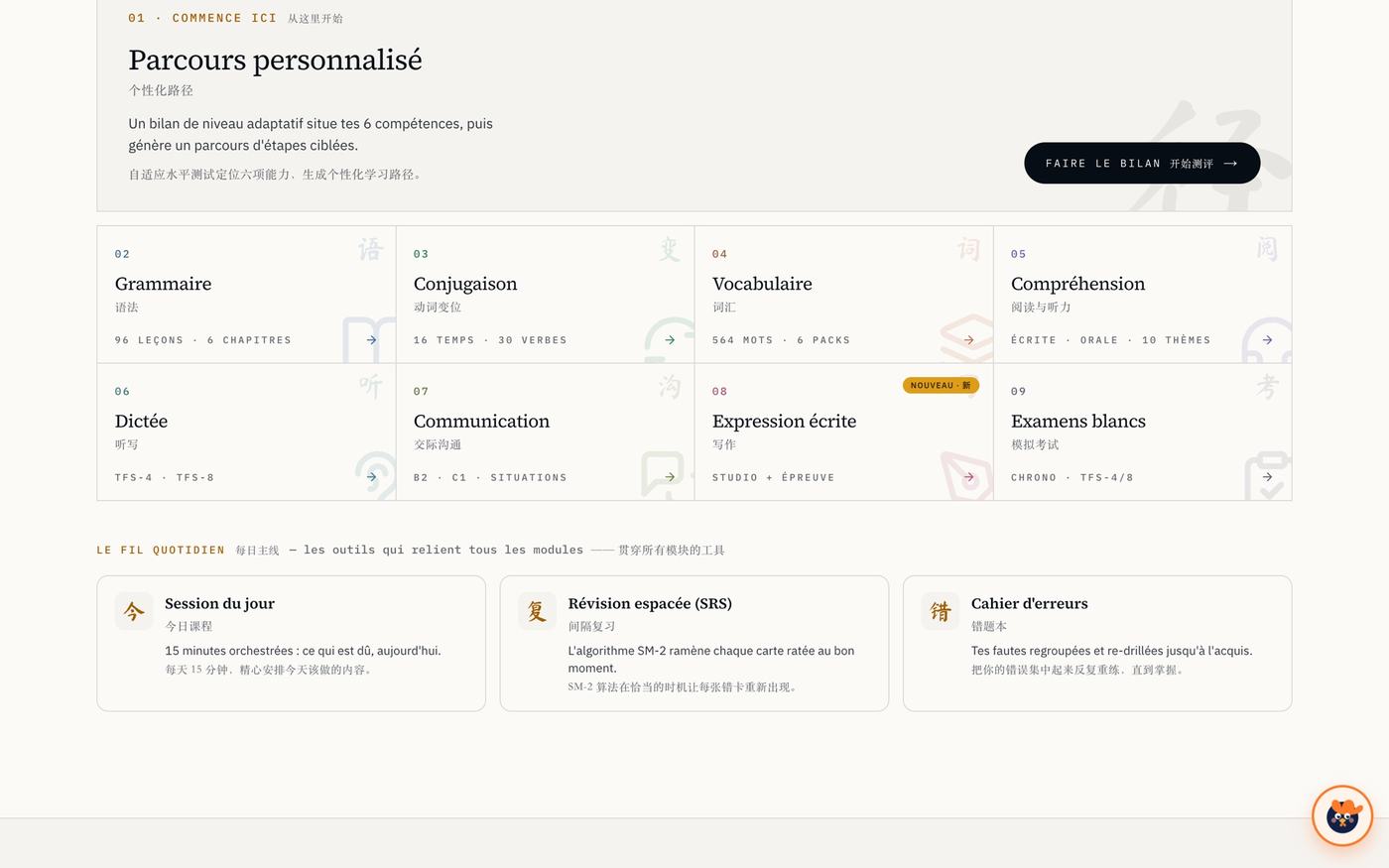Viewport: 1389px width, 868px height.
Task: Click the arrow icon on Conjugaison card
Action: tap(670, 339)
